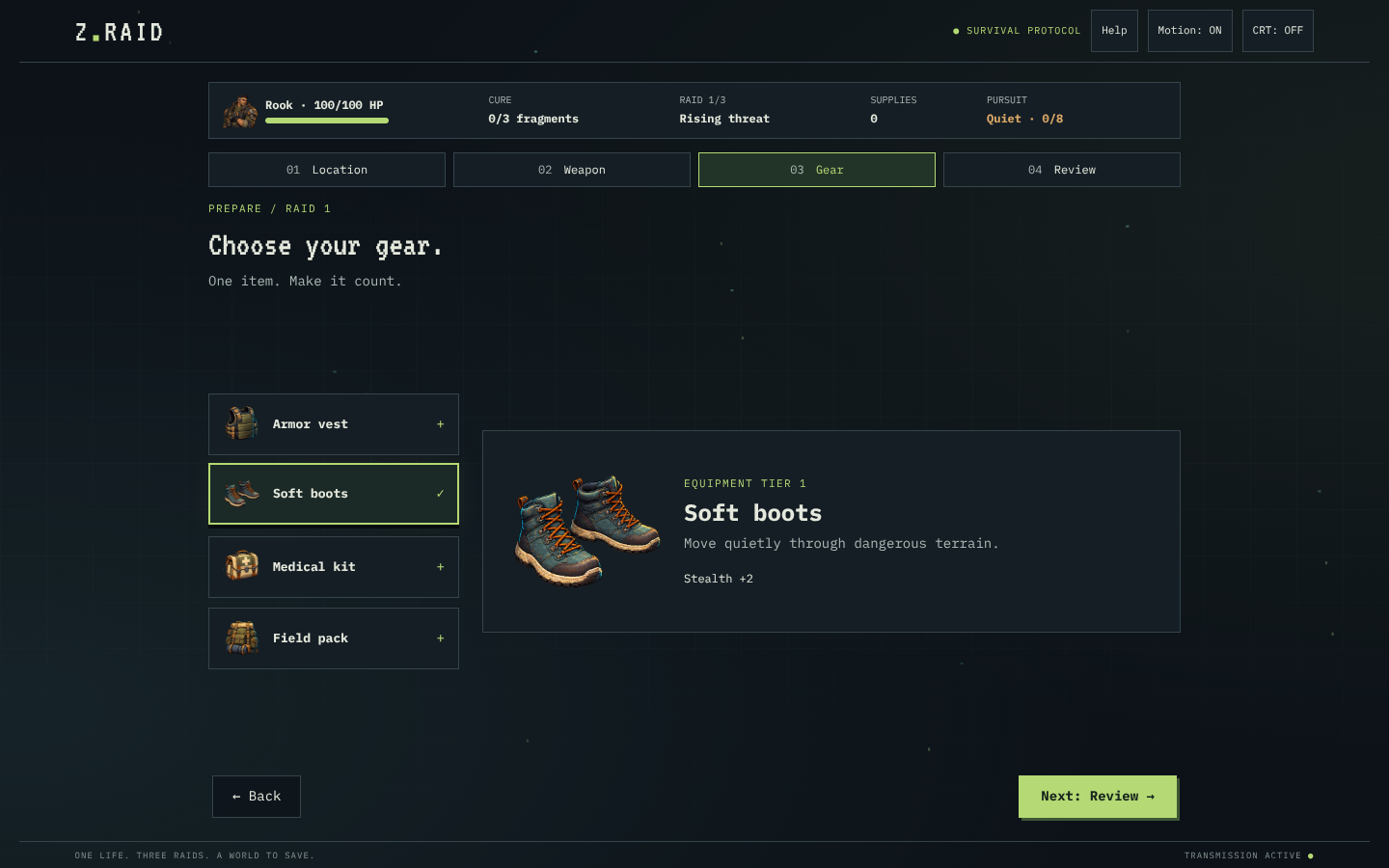The width and height of the screenshot is (1389, 868).
Task: Click the 'Choose your gear.' heading
Action: tap(325, 247)
